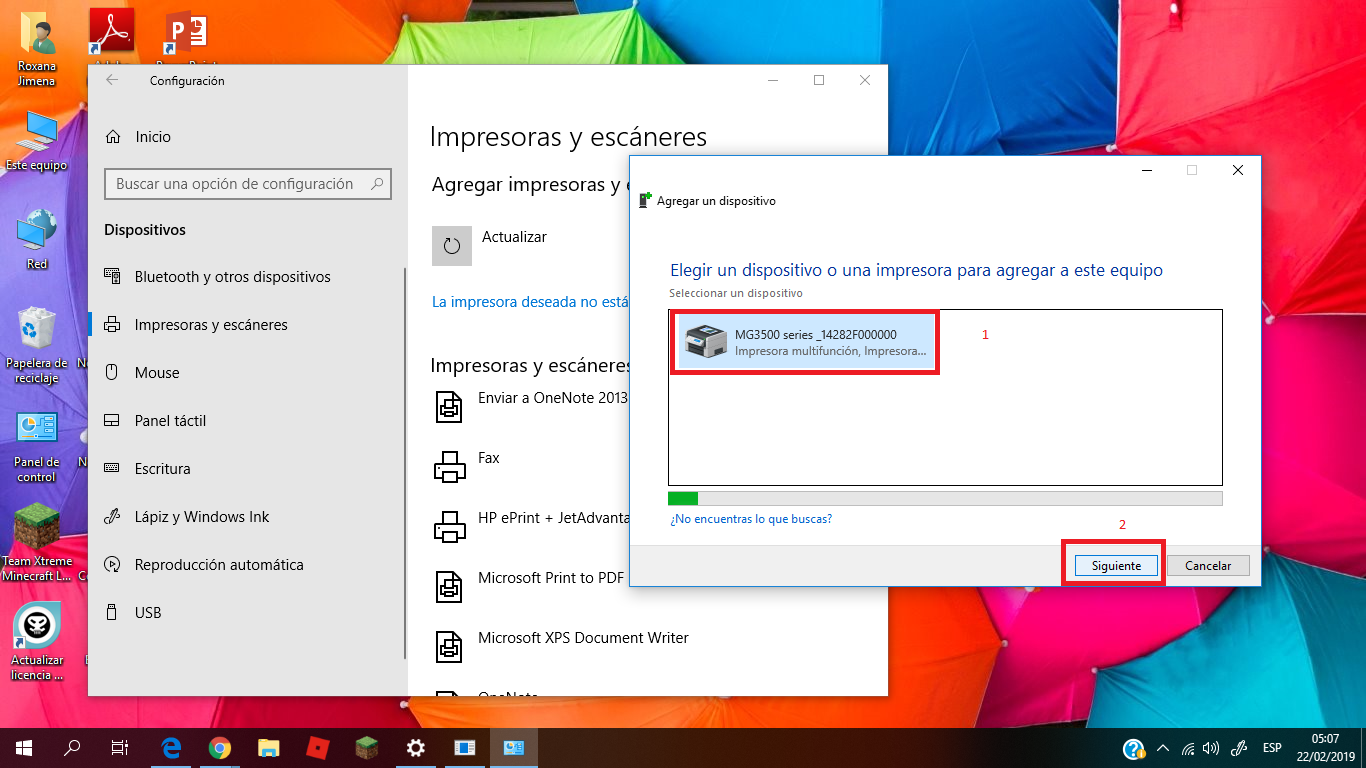Show hidden tray icons chevron

[1162, 748]
